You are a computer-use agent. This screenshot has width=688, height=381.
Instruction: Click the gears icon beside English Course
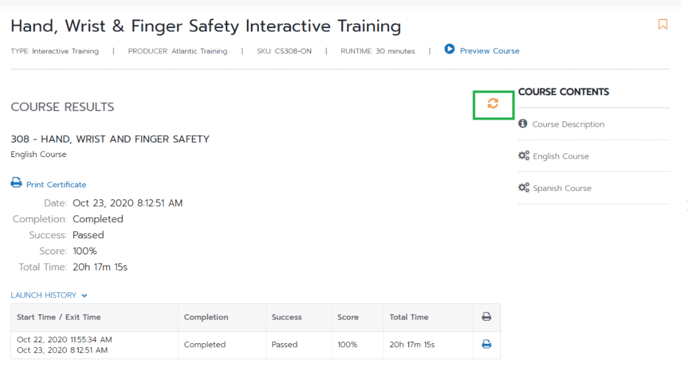click(x=524, y=155)
